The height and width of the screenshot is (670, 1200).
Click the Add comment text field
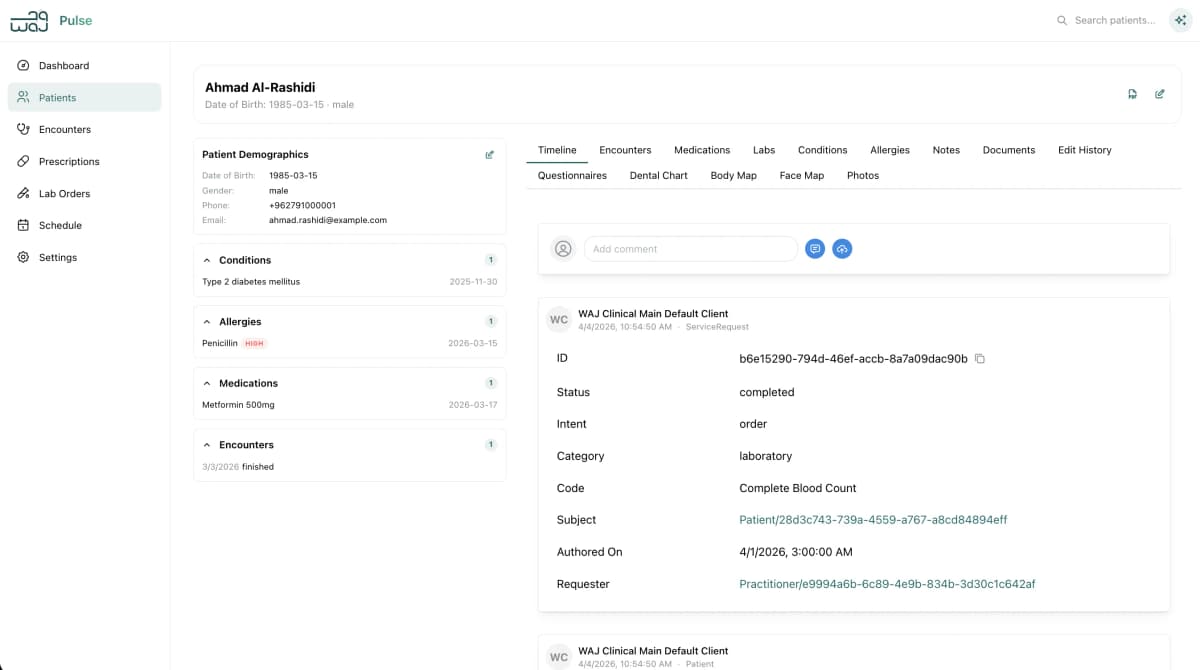point(690,248)
